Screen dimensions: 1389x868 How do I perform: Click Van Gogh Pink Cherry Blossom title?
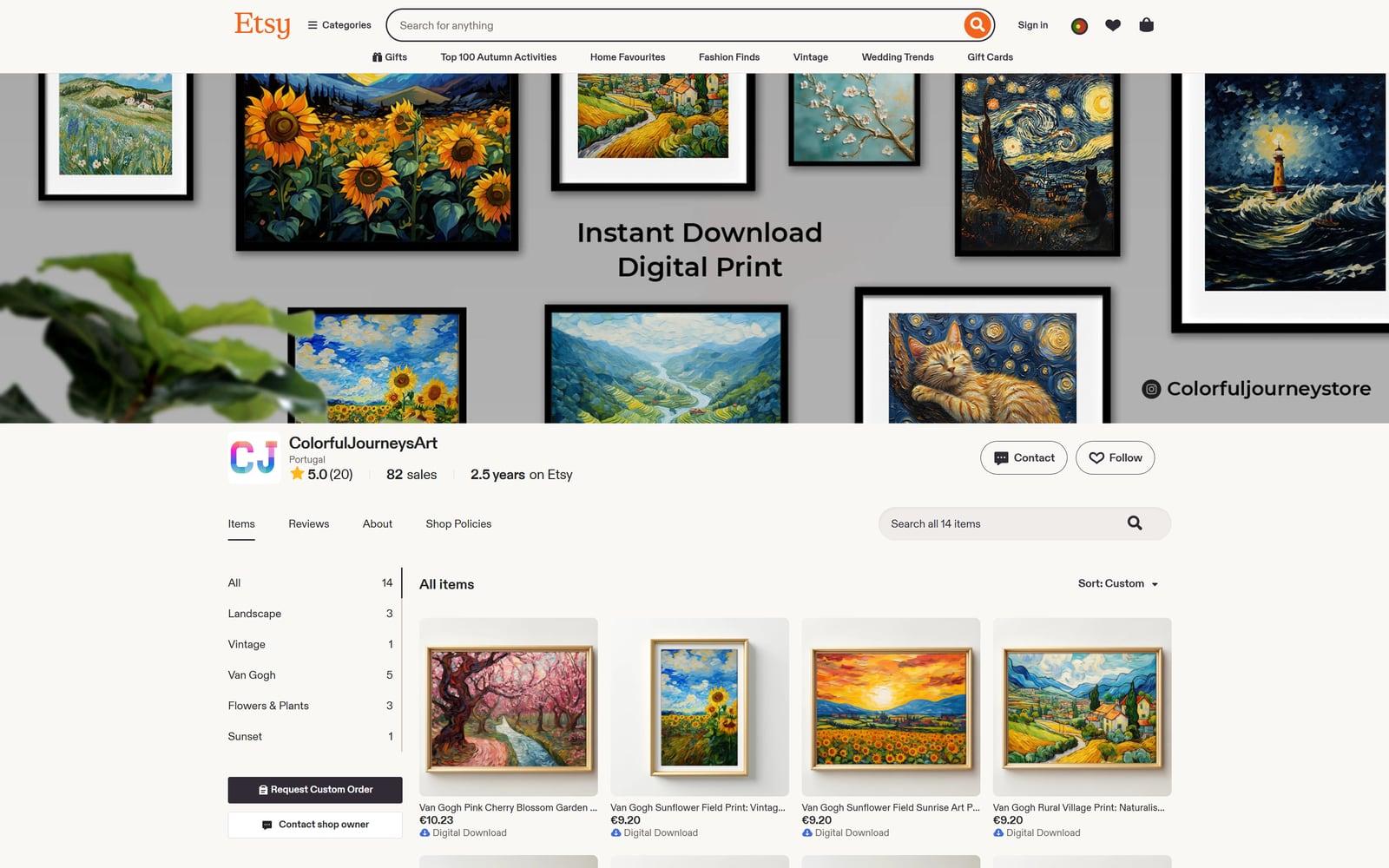509,808
